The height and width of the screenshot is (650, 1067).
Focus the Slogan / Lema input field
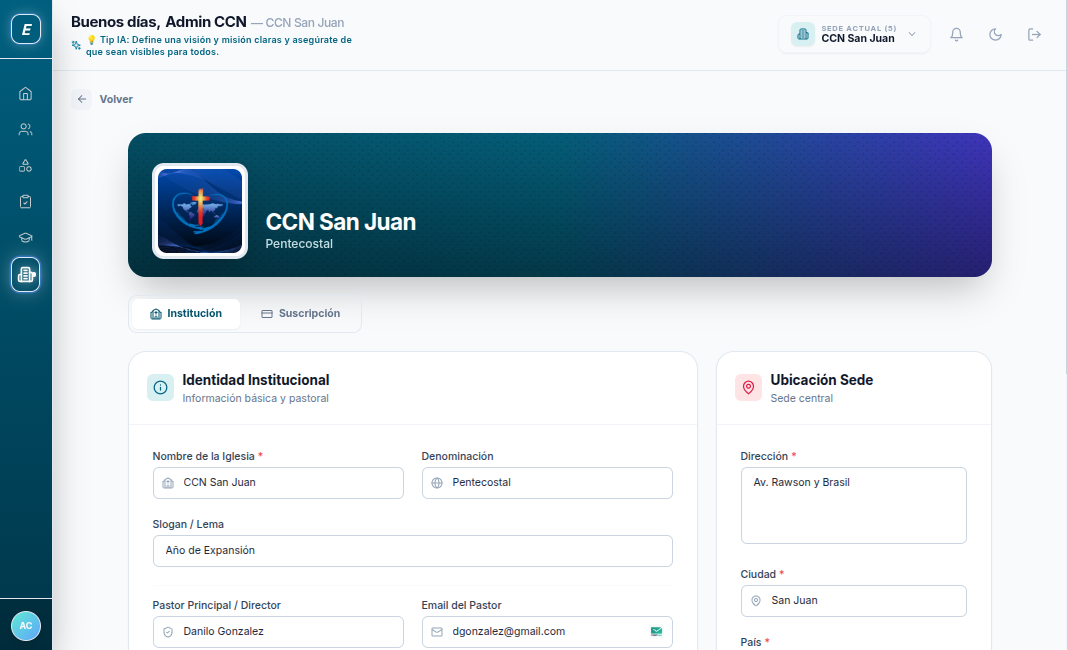[412, 551]
